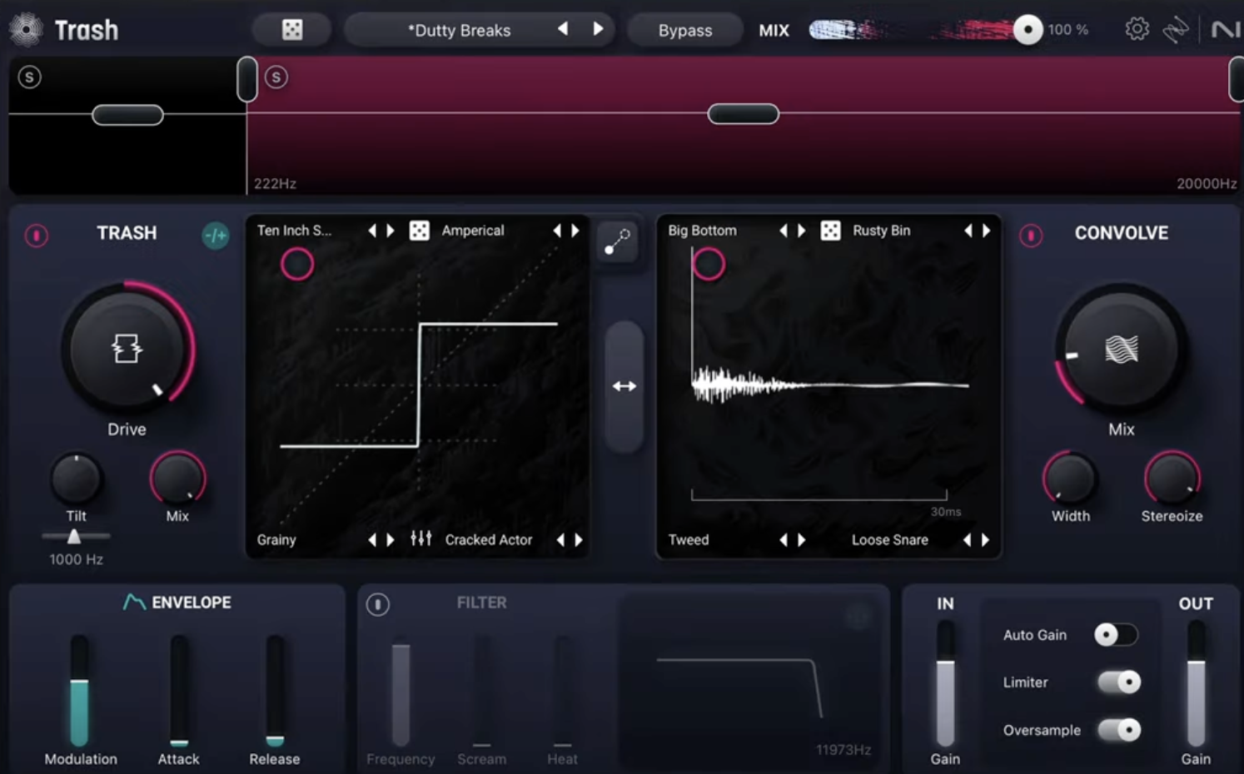
Task: Toggle the CONVOLVE module power button
Action: pyautogui.click(x=1031, y=236)
